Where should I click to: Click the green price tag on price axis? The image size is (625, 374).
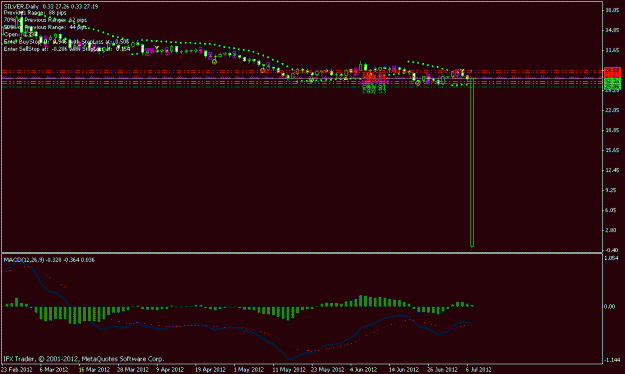point(613,84)
